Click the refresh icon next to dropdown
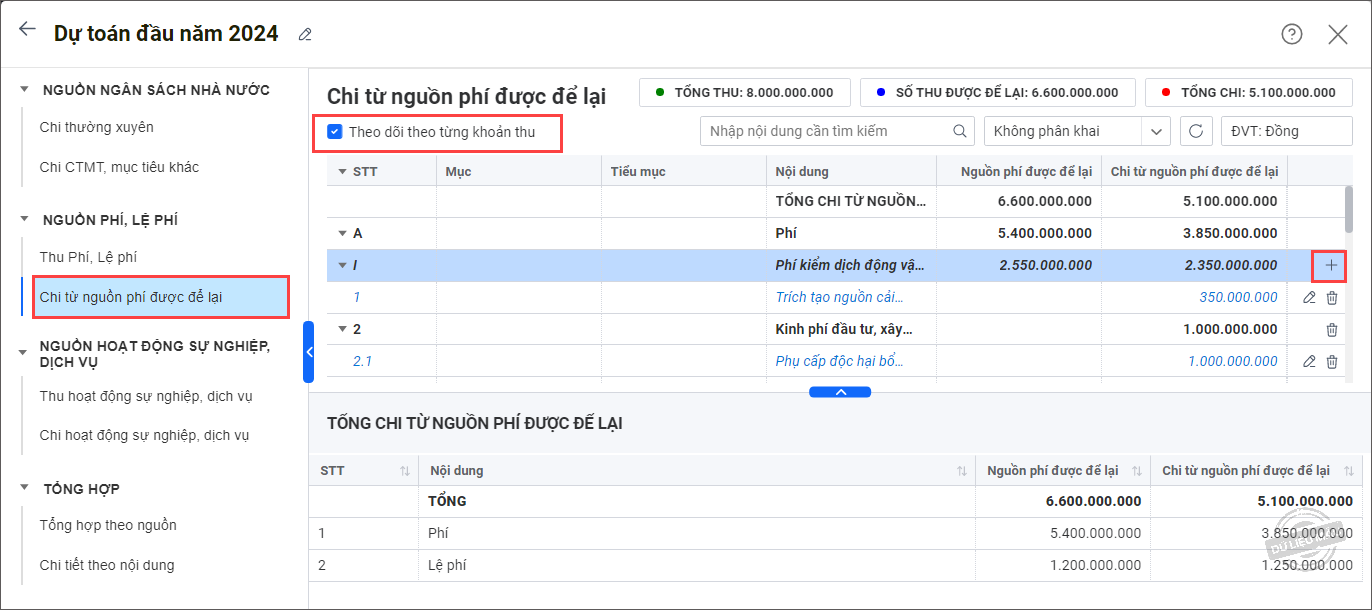Screen dimensions: 1372x610 point(1196,131)
